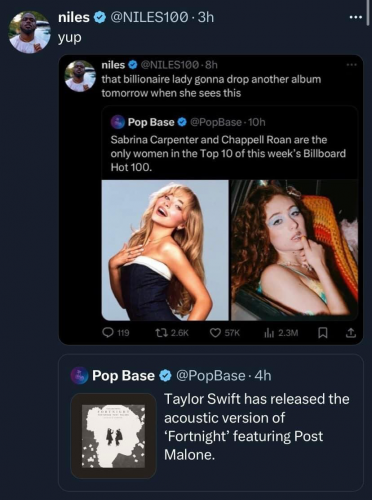Bookmark the quoted tweet
The width and height of the screenshot is (372, 500).
[322, 332]
